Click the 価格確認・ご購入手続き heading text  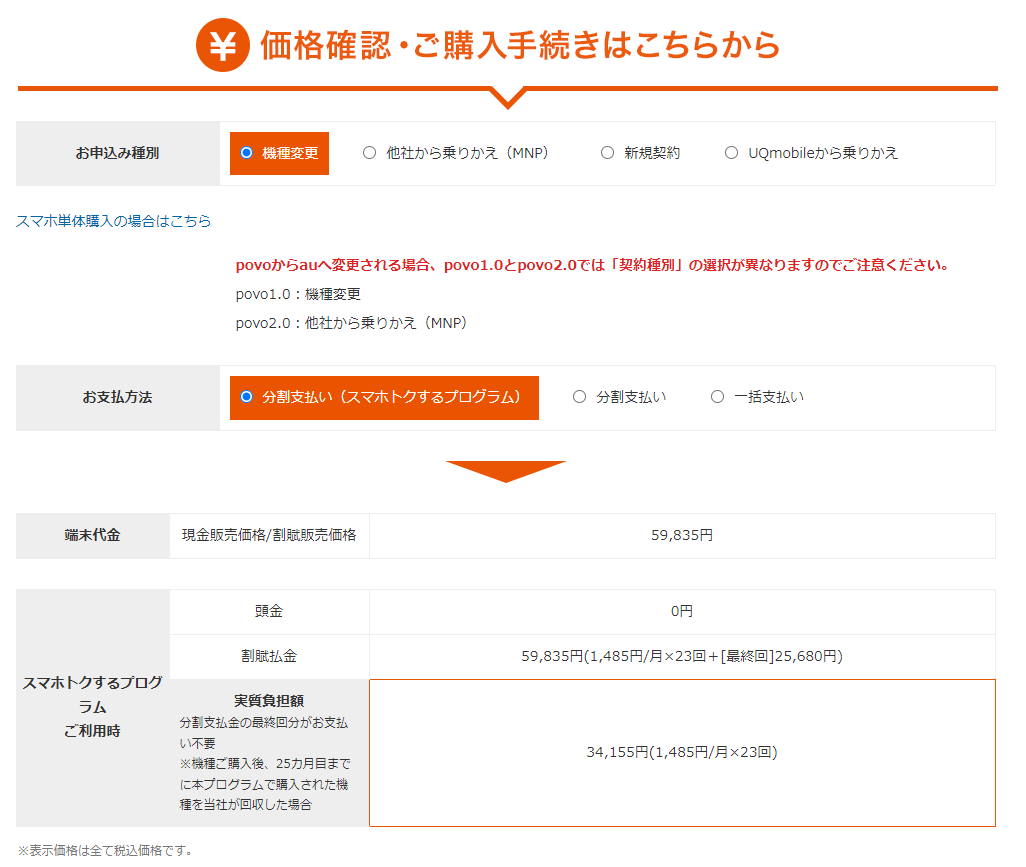(520, 46)
